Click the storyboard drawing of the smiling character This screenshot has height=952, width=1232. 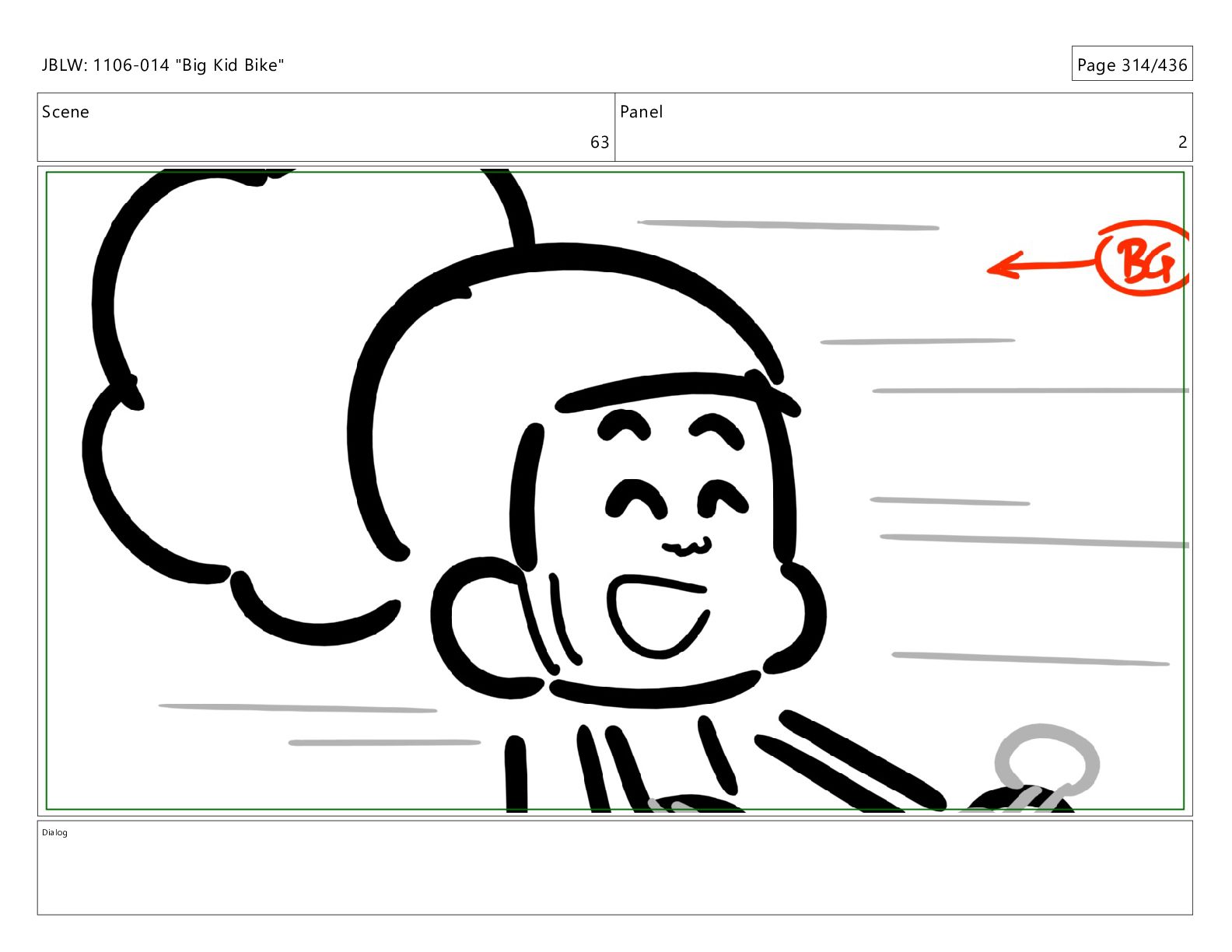(x=614, y=491)
